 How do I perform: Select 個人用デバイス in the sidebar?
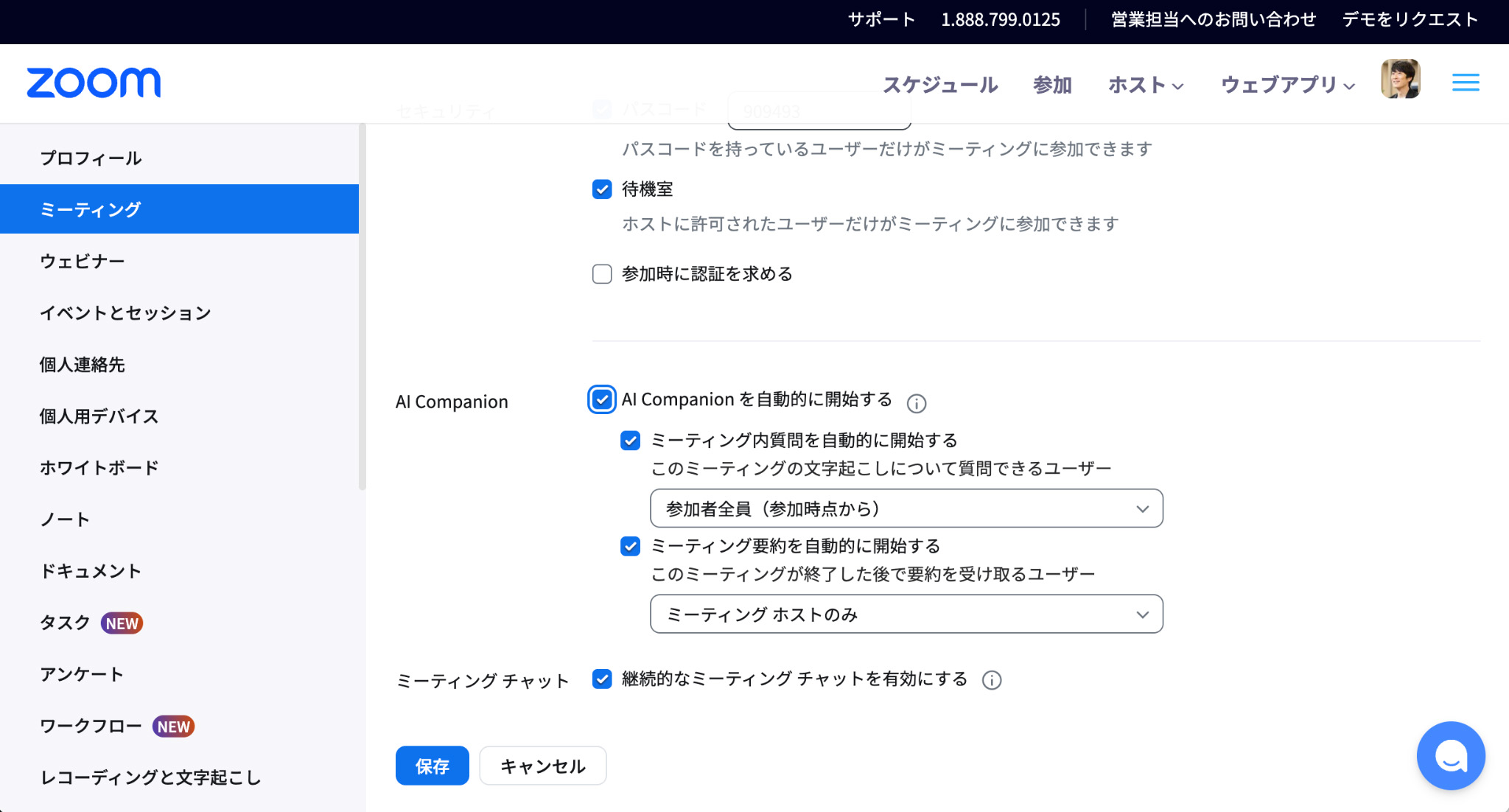(179, 416)
